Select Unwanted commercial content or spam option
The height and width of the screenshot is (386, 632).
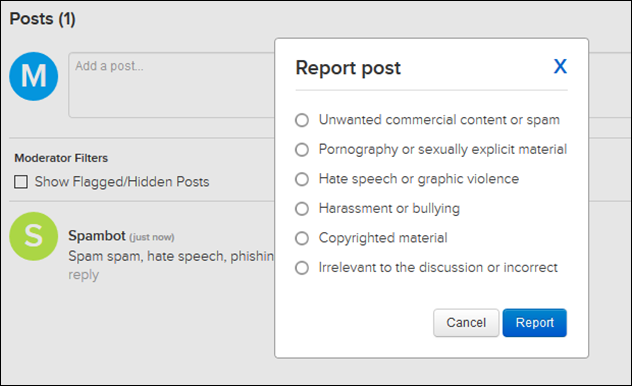[302, 120]
